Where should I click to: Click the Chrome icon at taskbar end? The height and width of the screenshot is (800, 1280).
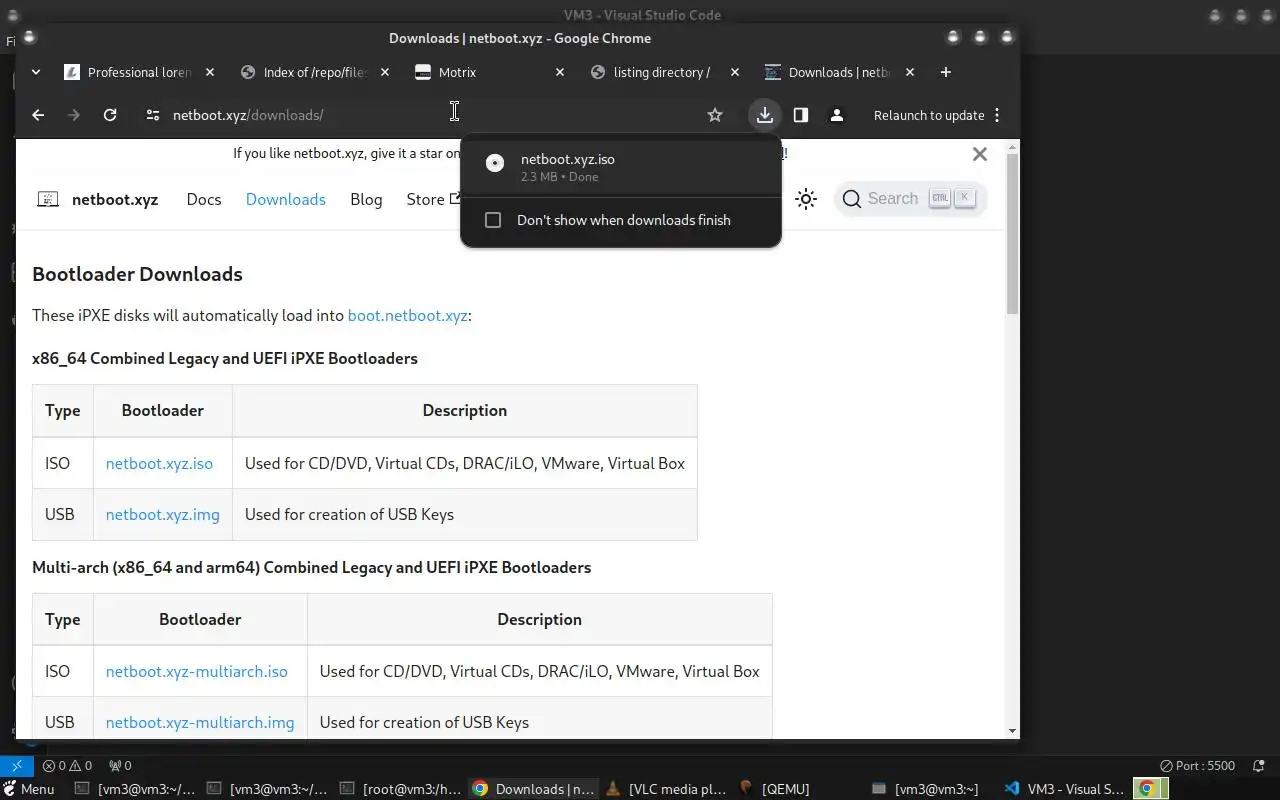1148,789
